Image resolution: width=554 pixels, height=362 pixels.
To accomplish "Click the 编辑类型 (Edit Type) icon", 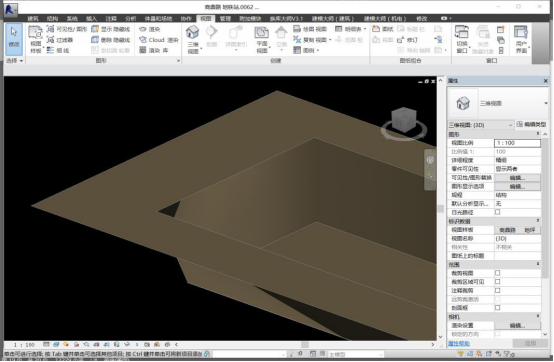I will [531, 124].
